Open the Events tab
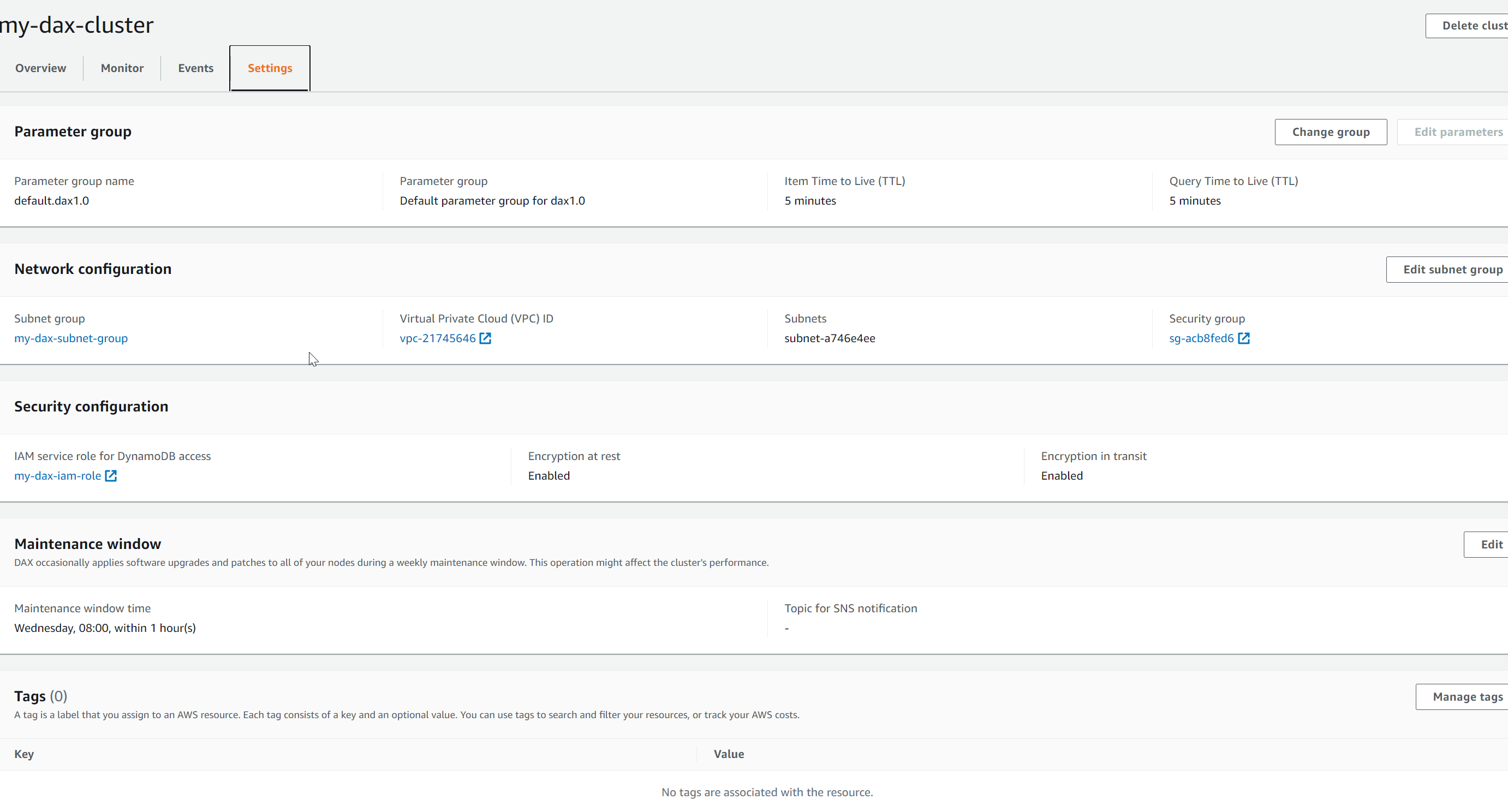The height and width of the screenshot is (812, 1508). pos(195,68)
